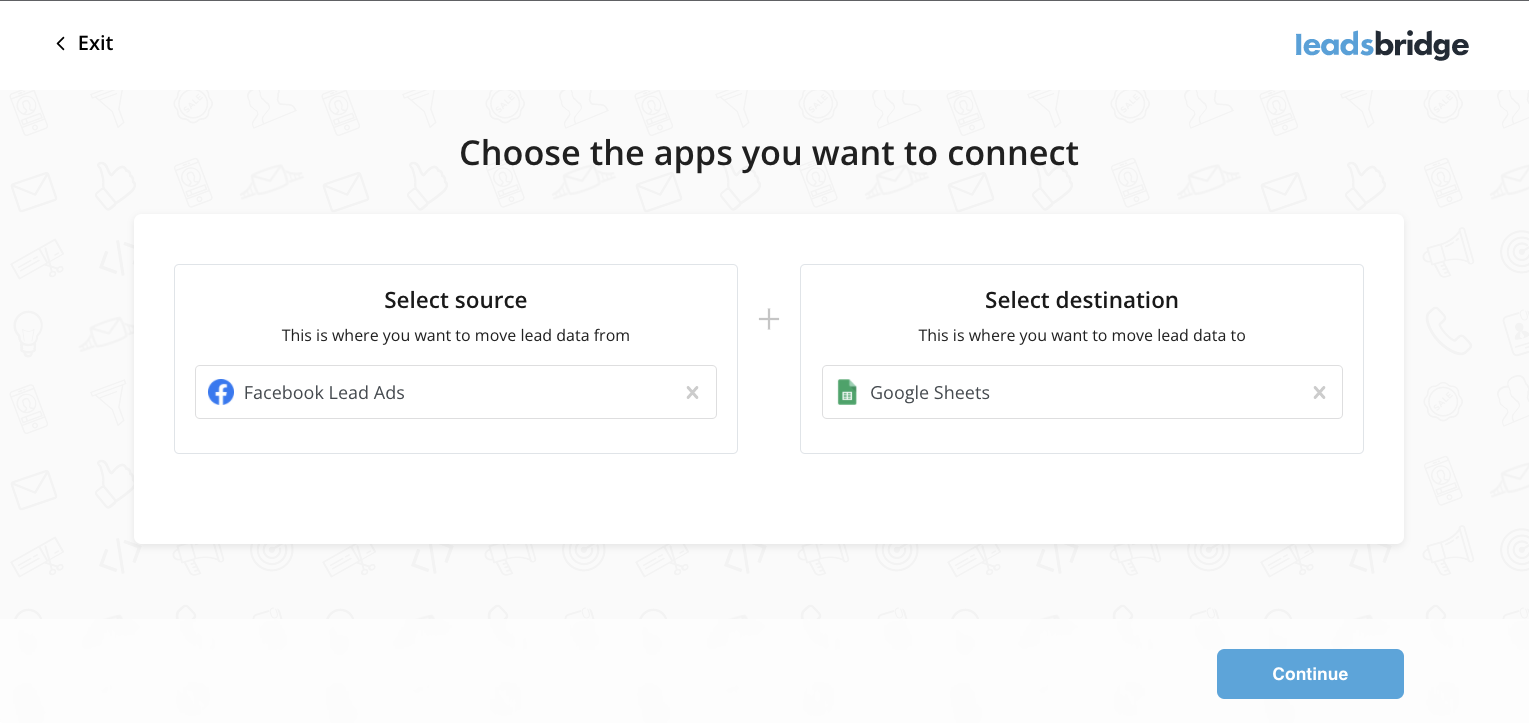The height and width of the screenshot is (723, 1529).
Task: Click the 'Select source' heading
Action: pyautogui.click(x=455, y=300)
